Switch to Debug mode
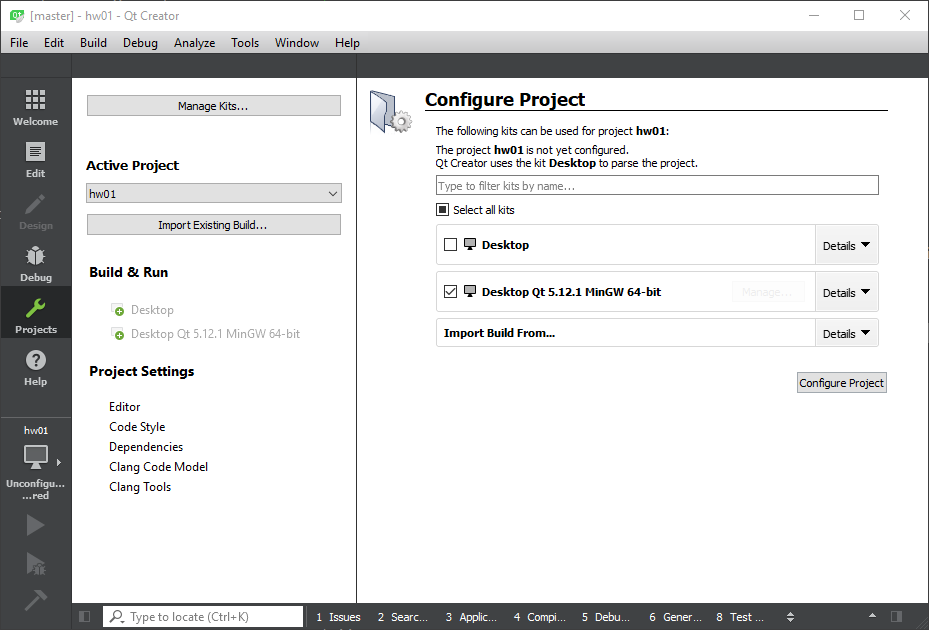The width and height of the screenshot is (929, 630). (36, 264)
